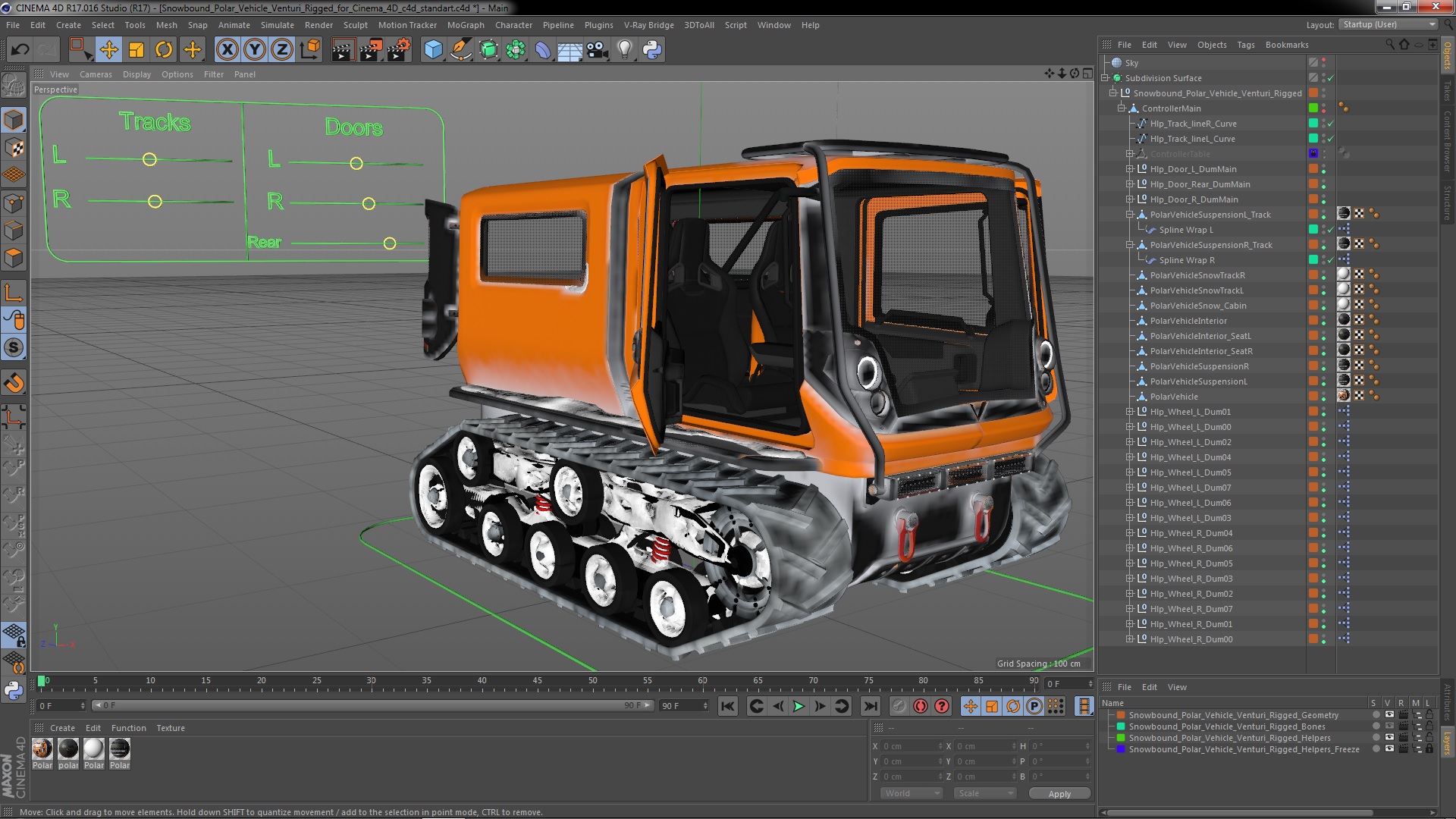Screen dimensions: 1456x819
Task: Go to start of animation
Action: [x=728, y=707]
